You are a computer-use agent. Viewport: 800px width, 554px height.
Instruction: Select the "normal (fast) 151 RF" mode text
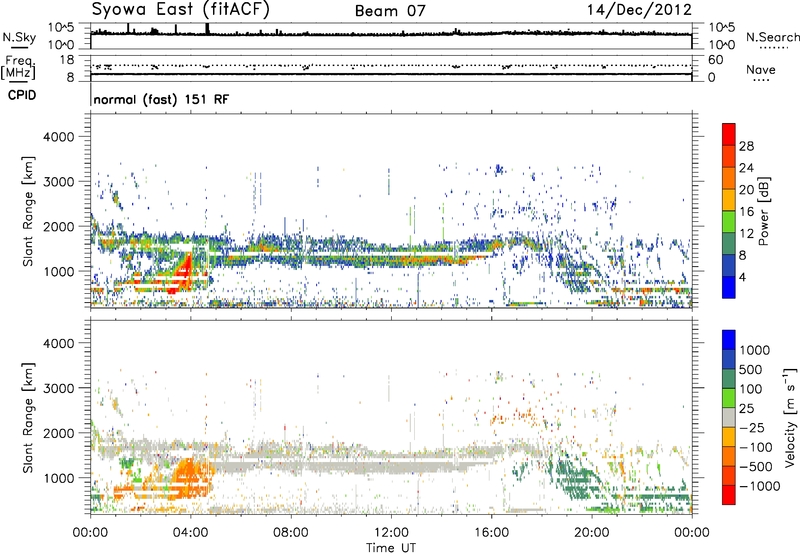point(161,99)
